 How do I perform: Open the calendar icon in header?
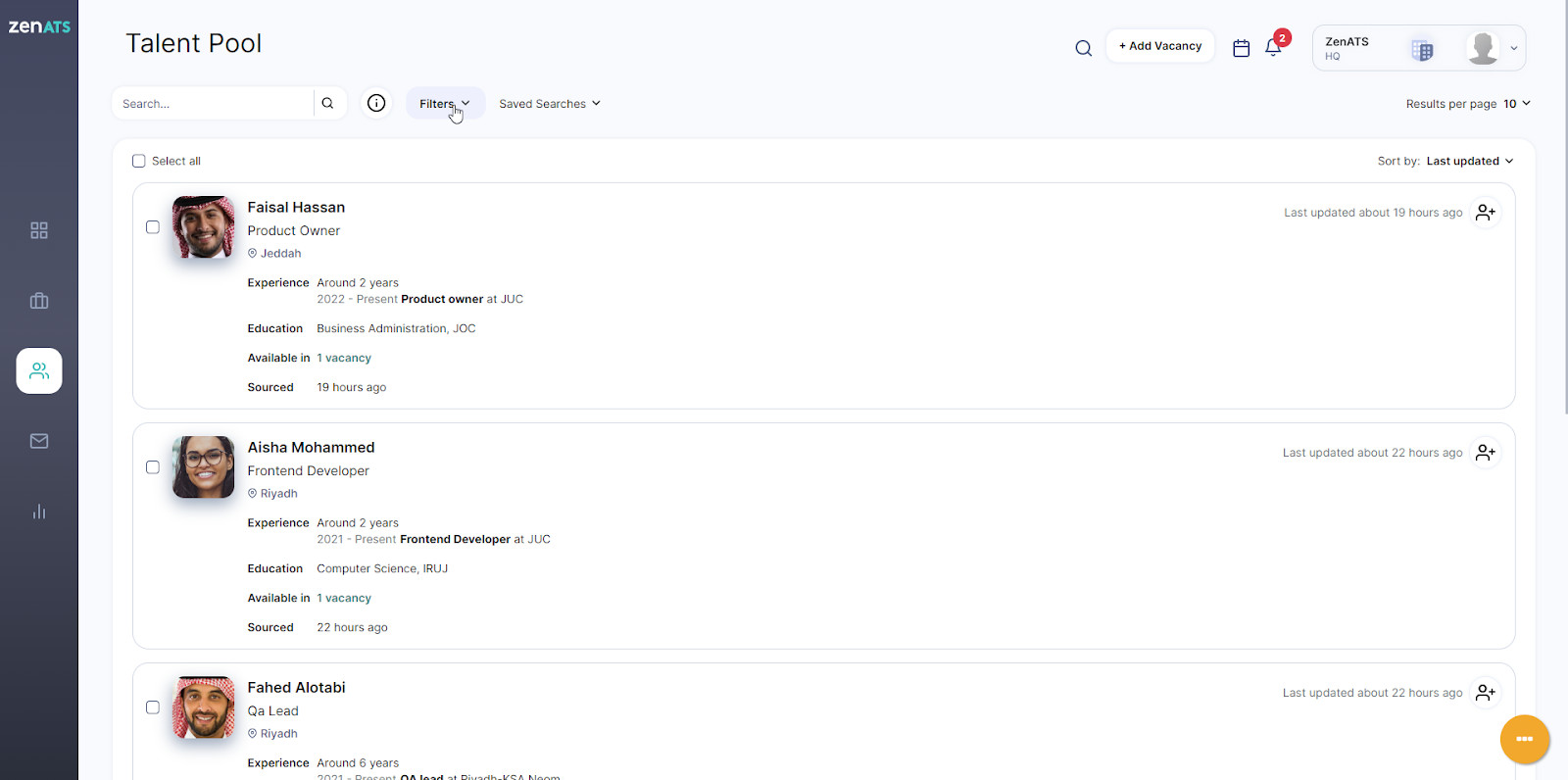click(1241, 48)
